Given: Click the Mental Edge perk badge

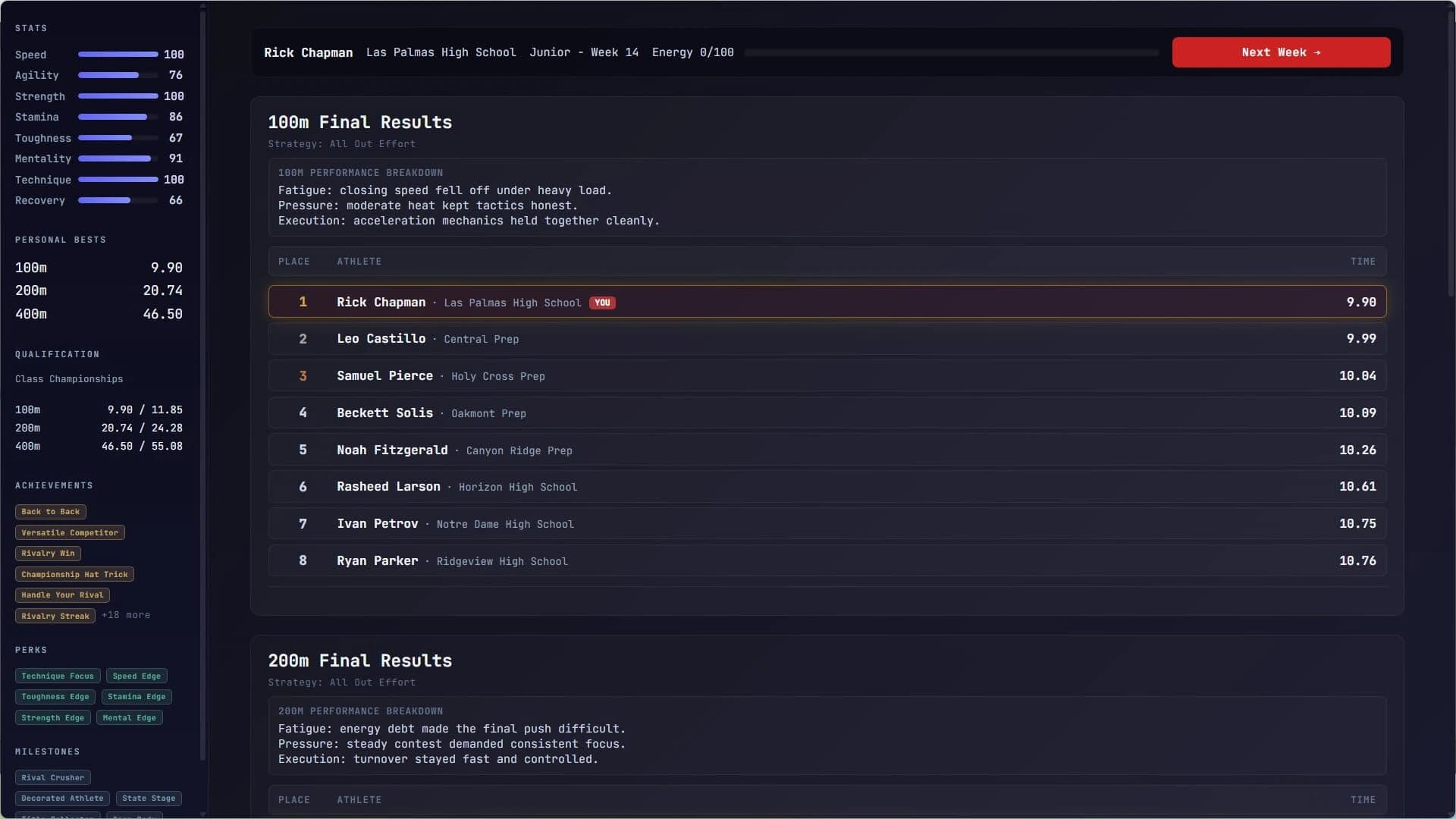Looking at the screenshot, I should pos(129,717).
